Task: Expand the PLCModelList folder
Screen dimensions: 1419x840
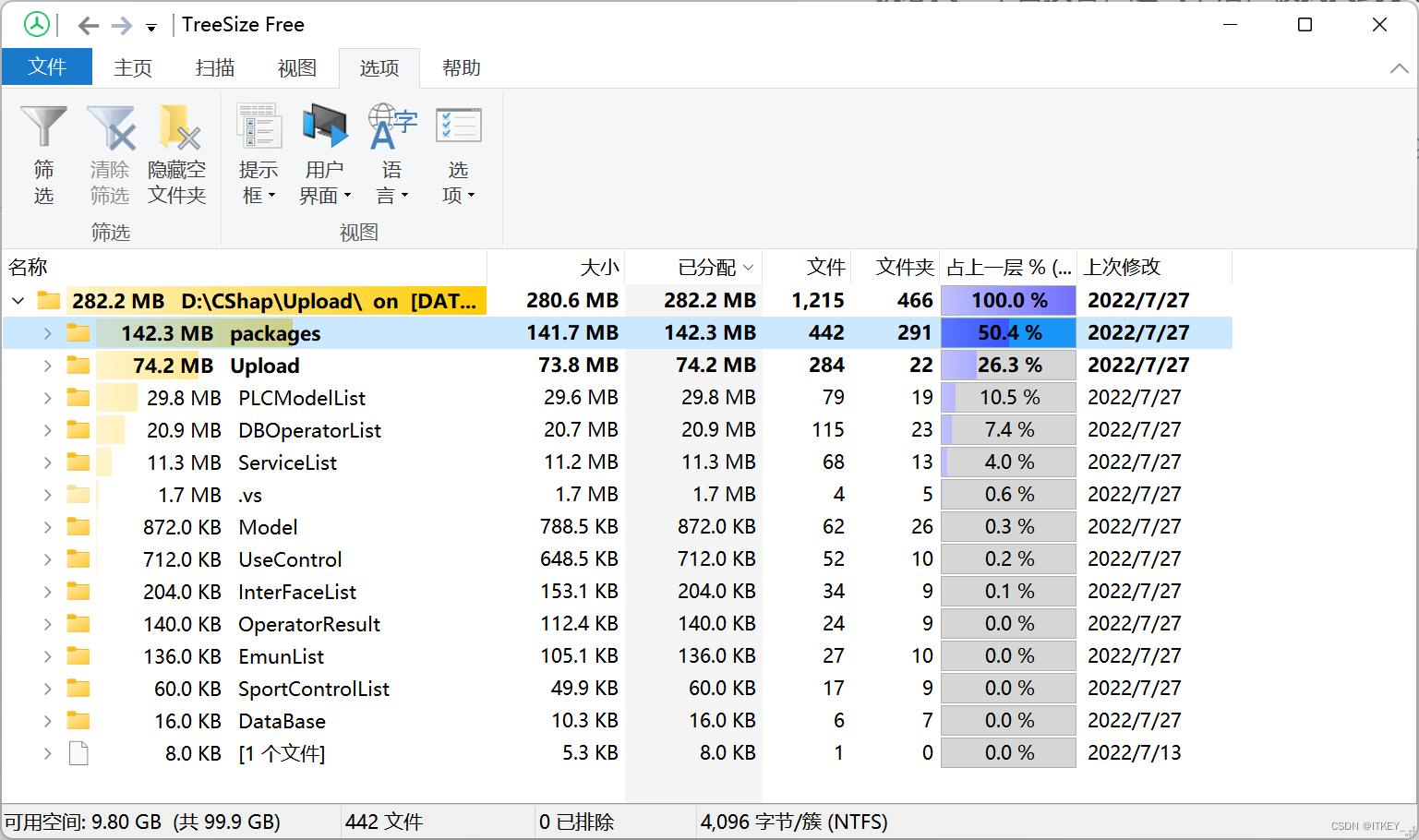Action: 47,398
